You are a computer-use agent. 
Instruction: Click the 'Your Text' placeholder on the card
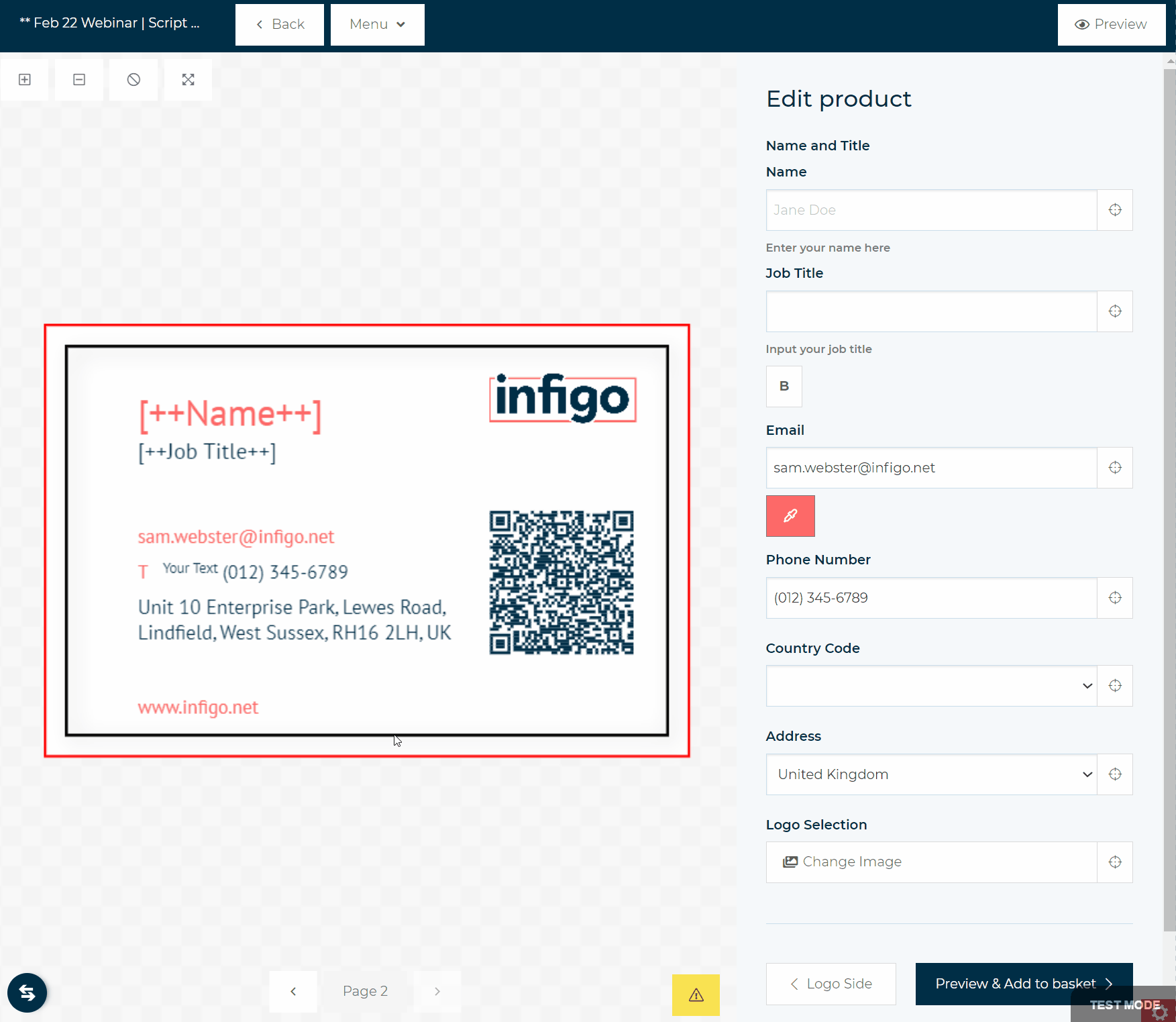tap(190, 568)
